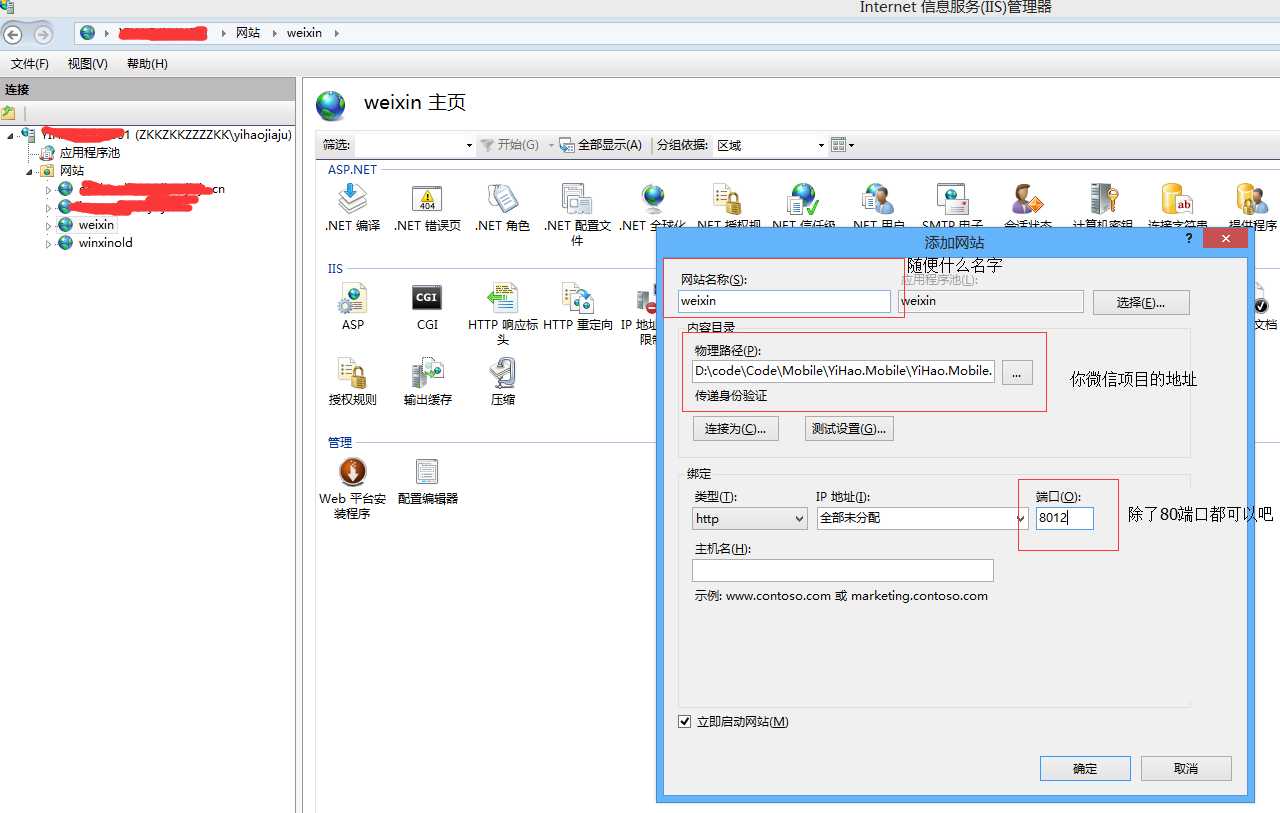Click 网站 in the address breadcrumb
The height and width of the screenshot is (813, 1280).
(x=248, y=33)
